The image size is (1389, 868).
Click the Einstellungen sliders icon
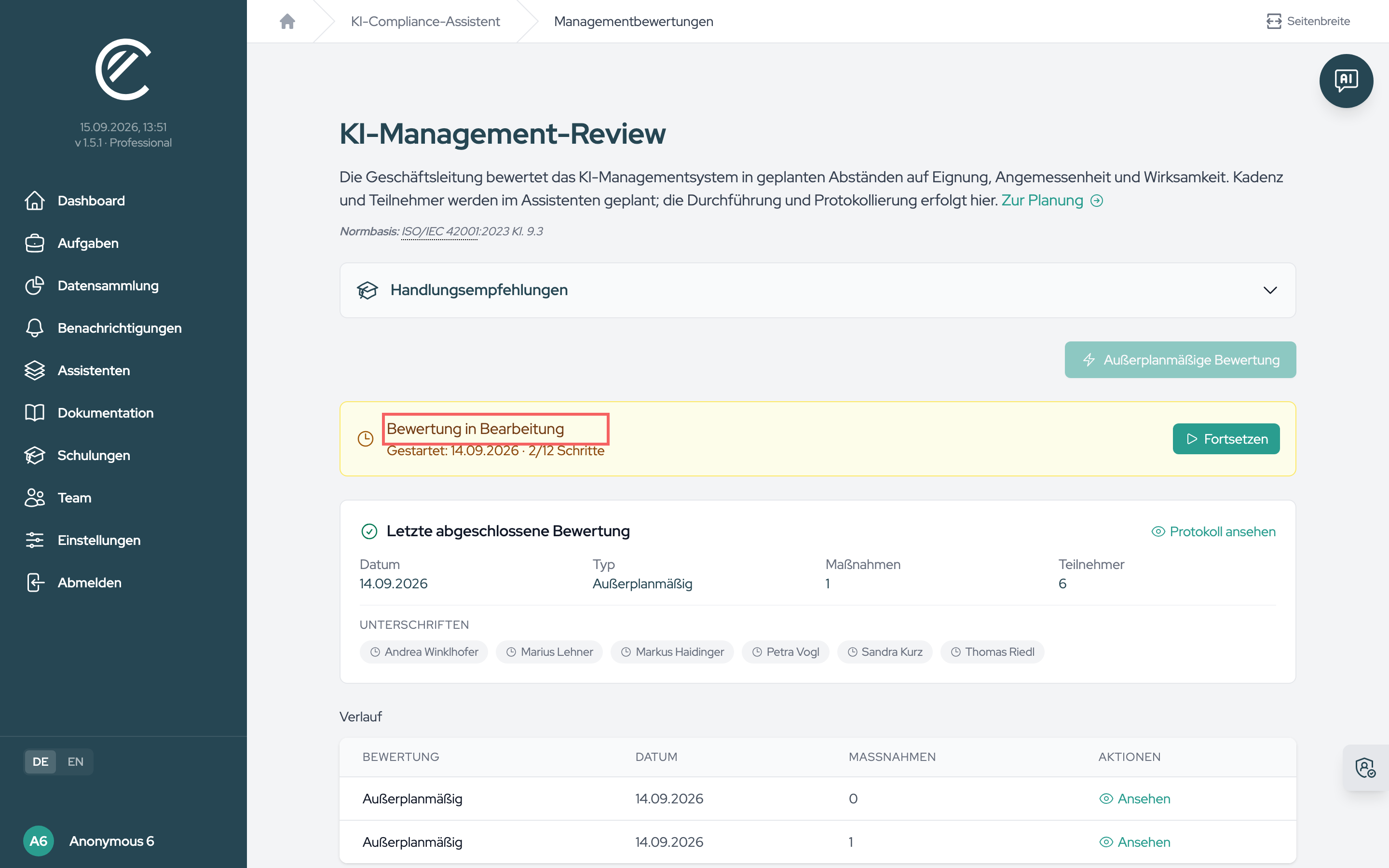point(34,540)
